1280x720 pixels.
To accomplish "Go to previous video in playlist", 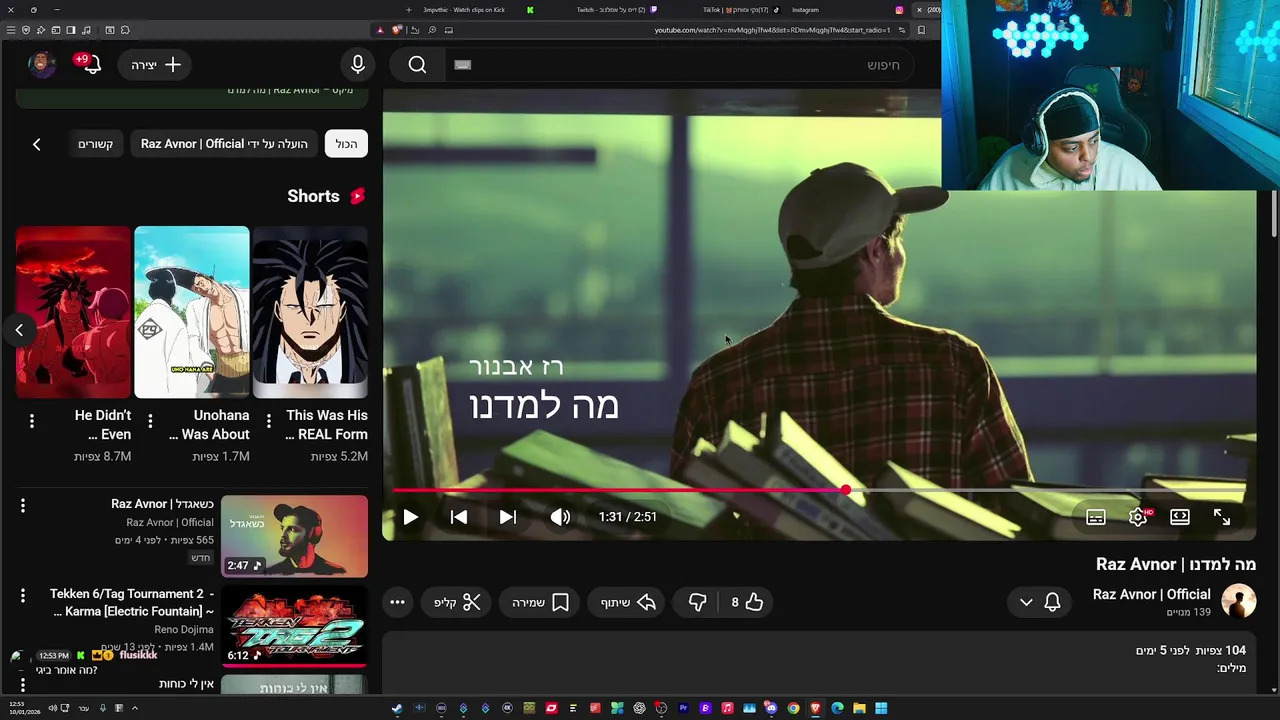I will pos(459,517).
